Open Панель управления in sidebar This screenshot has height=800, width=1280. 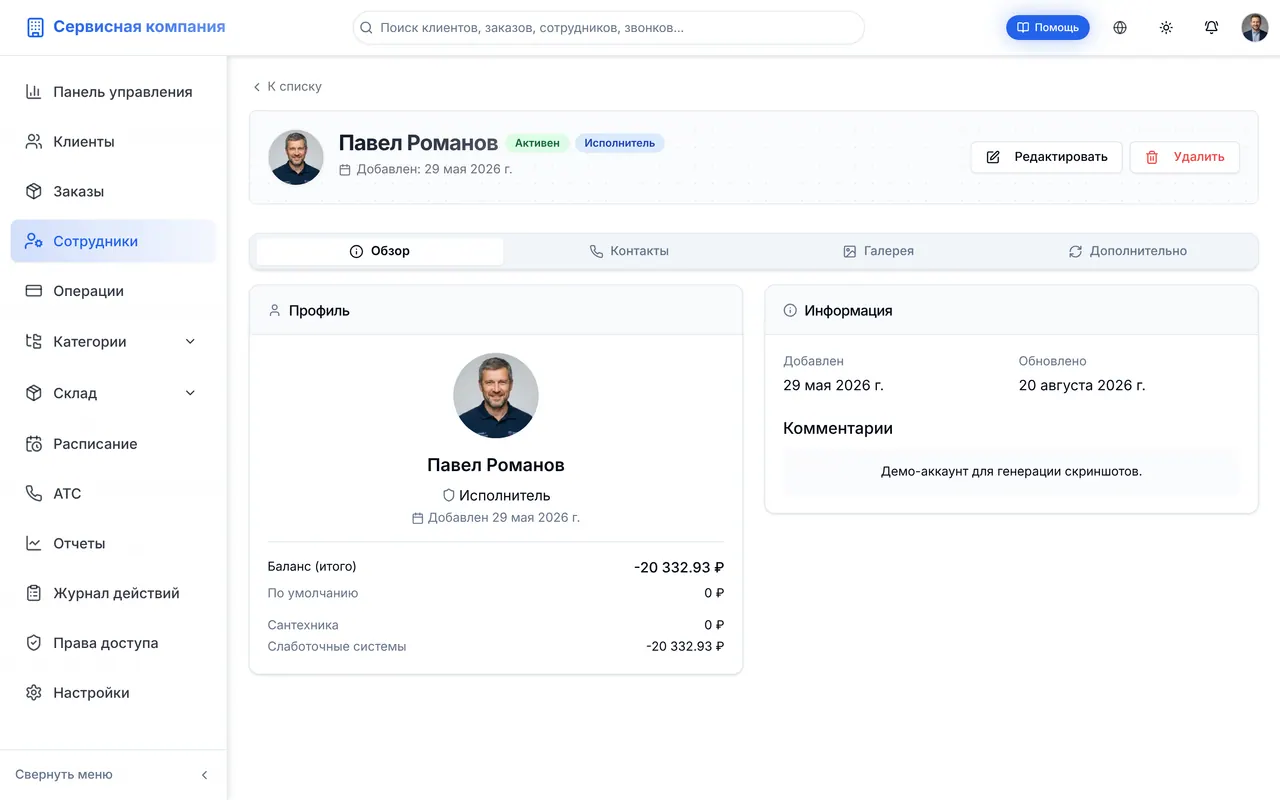pos(113,92)
